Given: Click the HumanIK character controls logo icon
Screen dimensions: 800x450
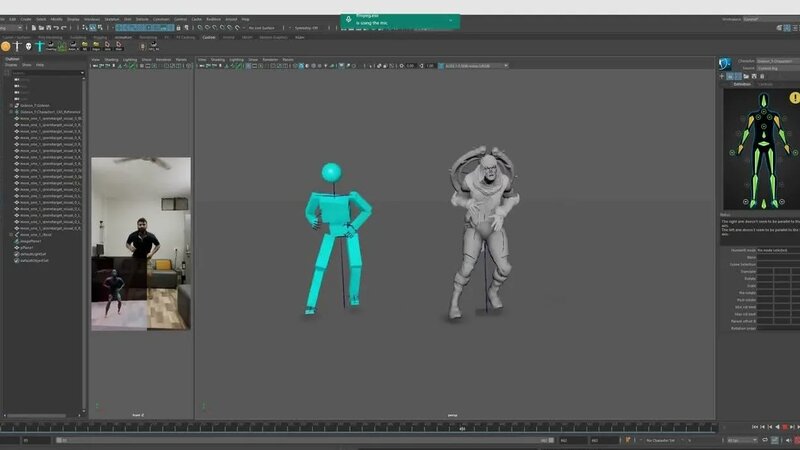Looking at the screenshot, I should [x=725, y=64].
